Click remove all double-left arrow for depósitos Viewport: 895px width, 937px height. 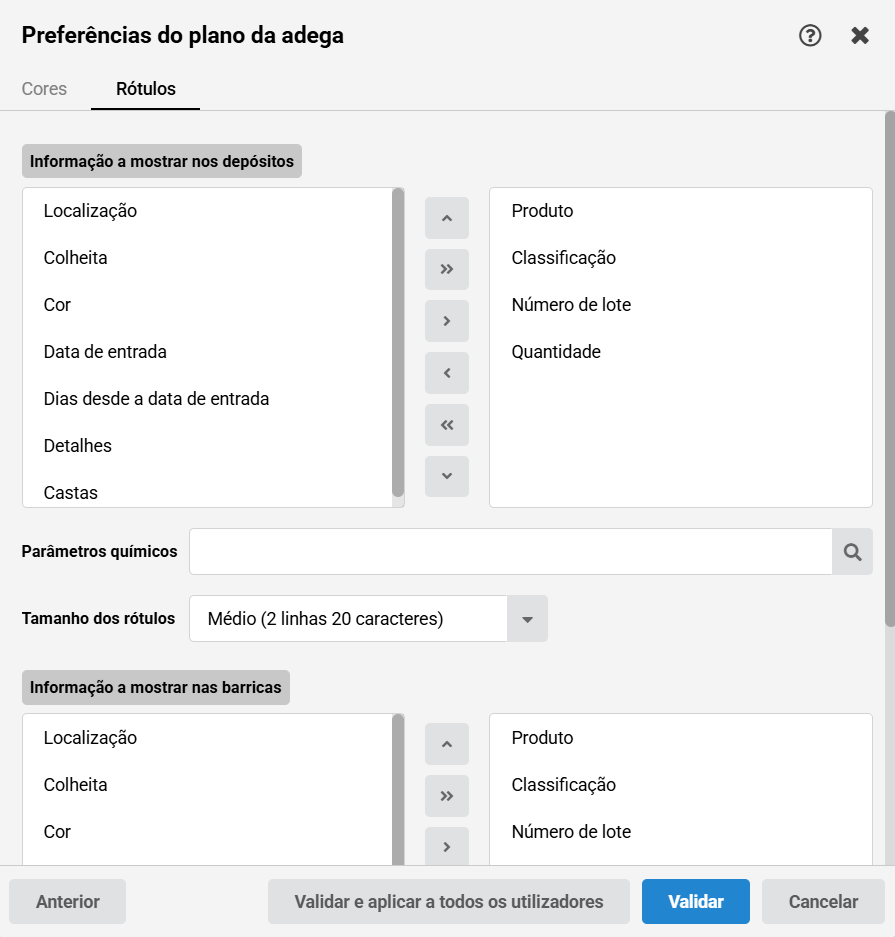[x=447, y=425]
